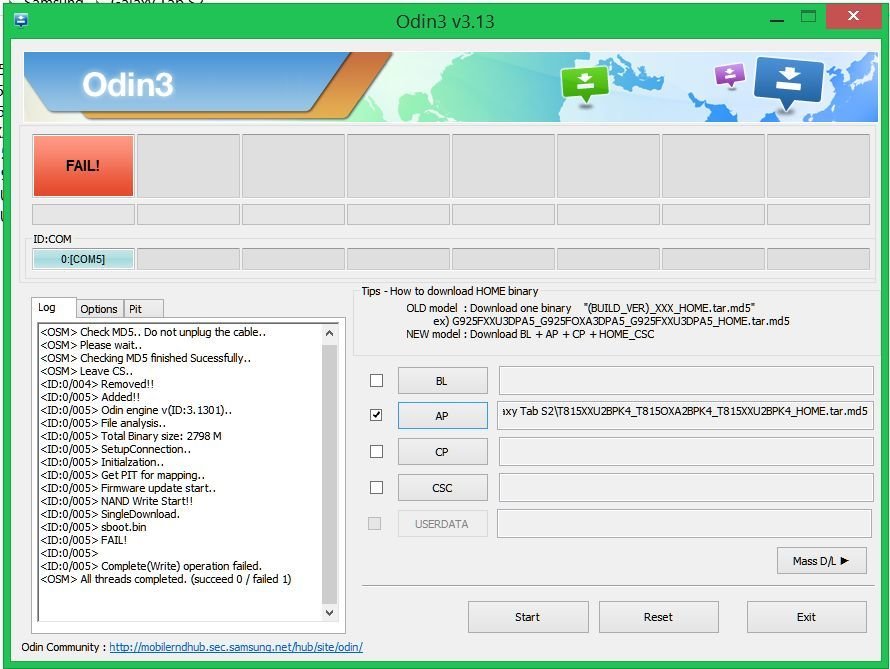This screenshot has height=669, width=890.
Task: Click the CP file button
Action: click(x=442, y=452)
